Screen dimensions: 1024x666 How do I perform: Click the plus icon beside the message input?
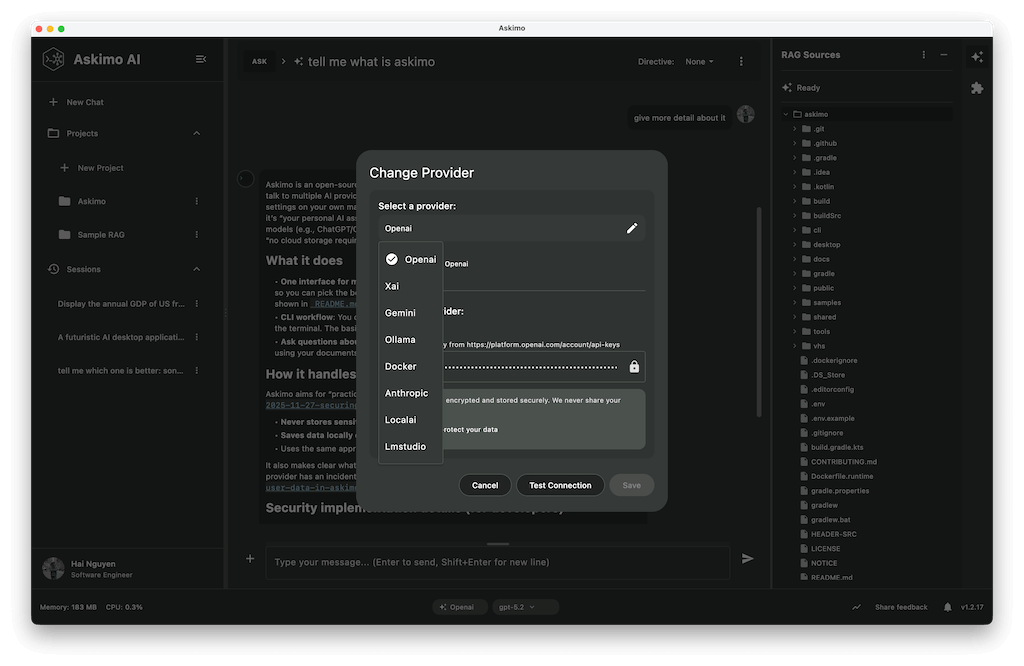(249, 561)
